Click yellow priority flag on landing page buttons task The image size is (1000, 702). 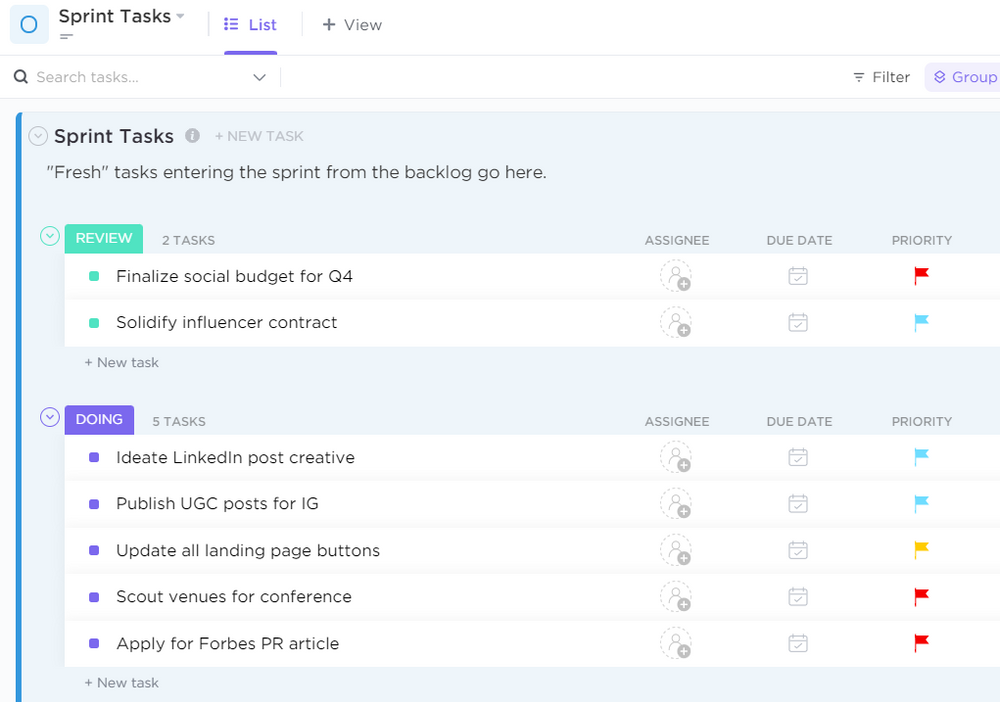coord(921,550)
